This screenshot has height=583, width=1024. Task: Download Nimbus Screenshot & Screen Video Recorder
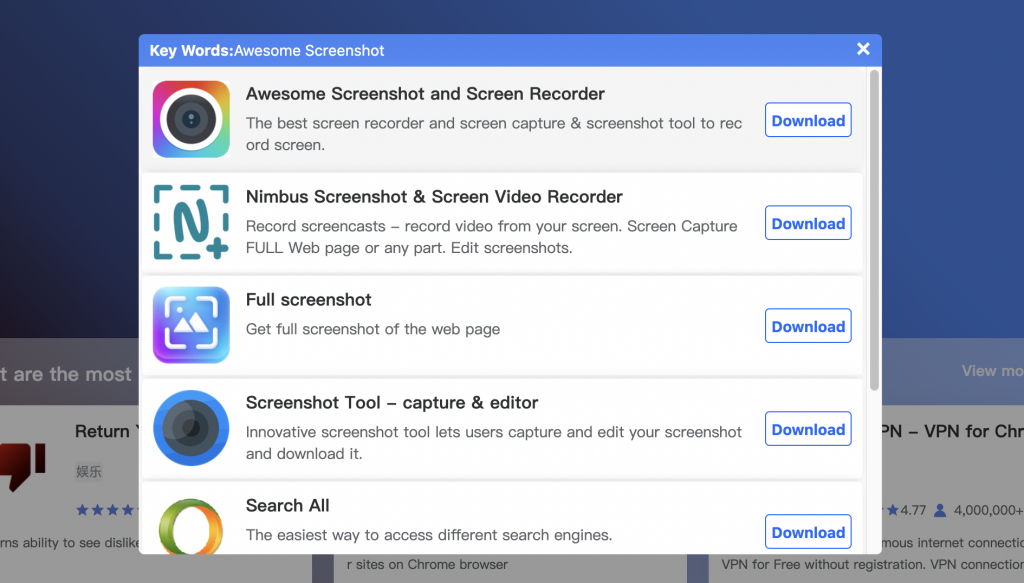(808, 222)
